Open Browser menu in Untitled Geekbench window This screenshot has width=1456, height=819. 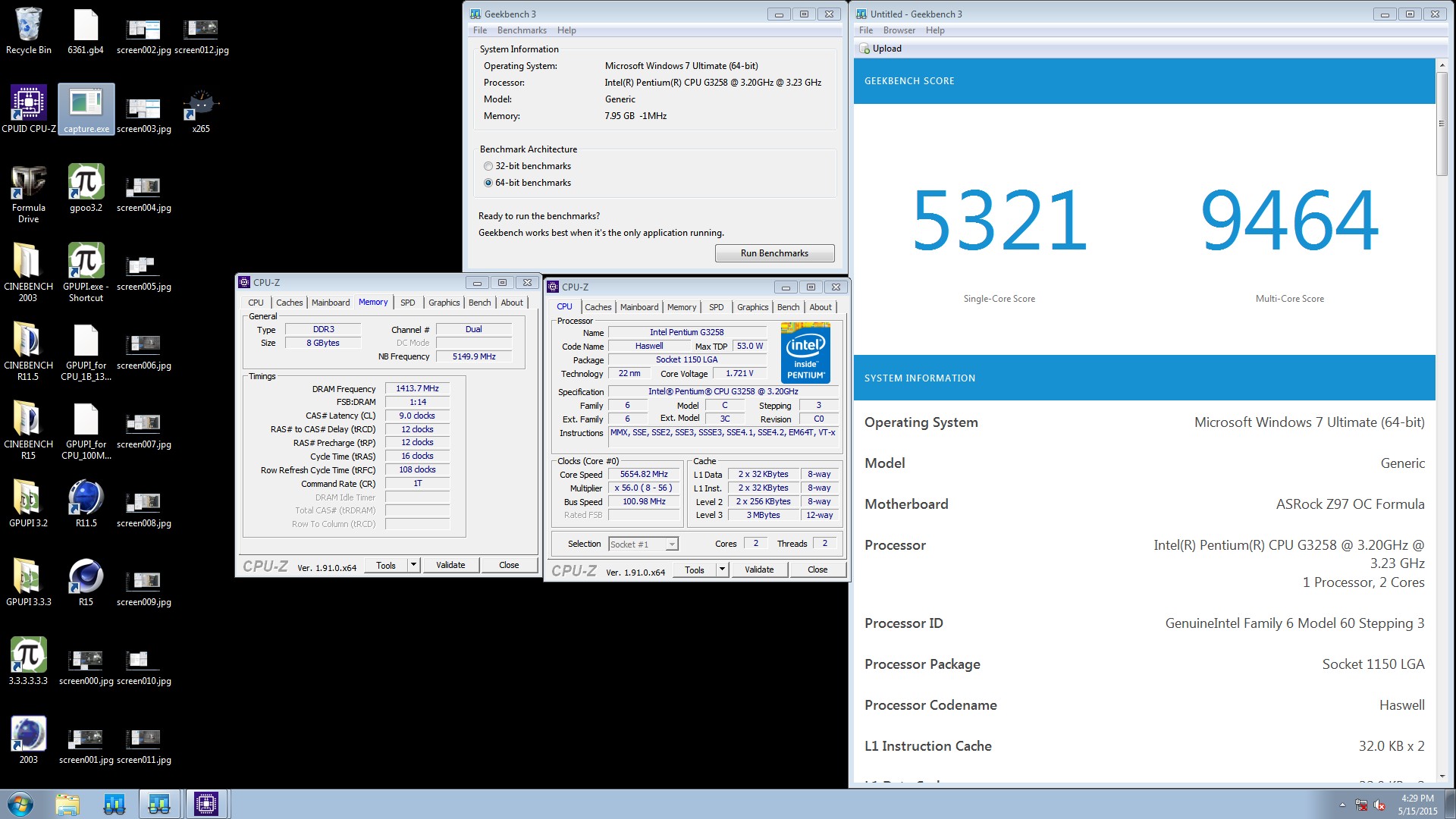[x=899, y=30]
